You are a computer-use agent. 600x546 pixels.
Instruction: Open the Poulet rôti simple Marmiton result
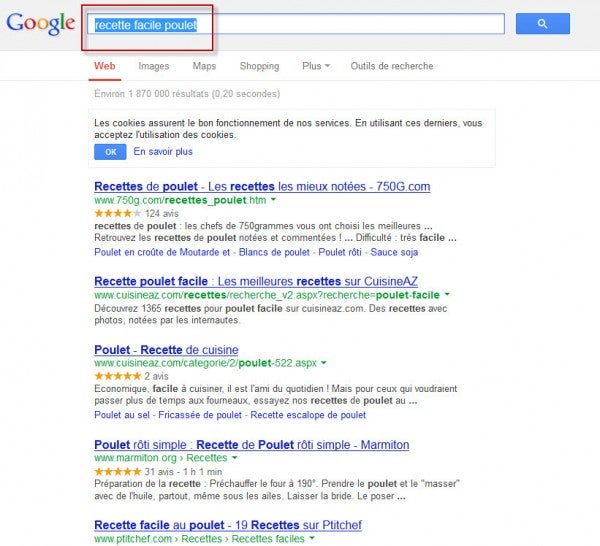pos(251,444)
